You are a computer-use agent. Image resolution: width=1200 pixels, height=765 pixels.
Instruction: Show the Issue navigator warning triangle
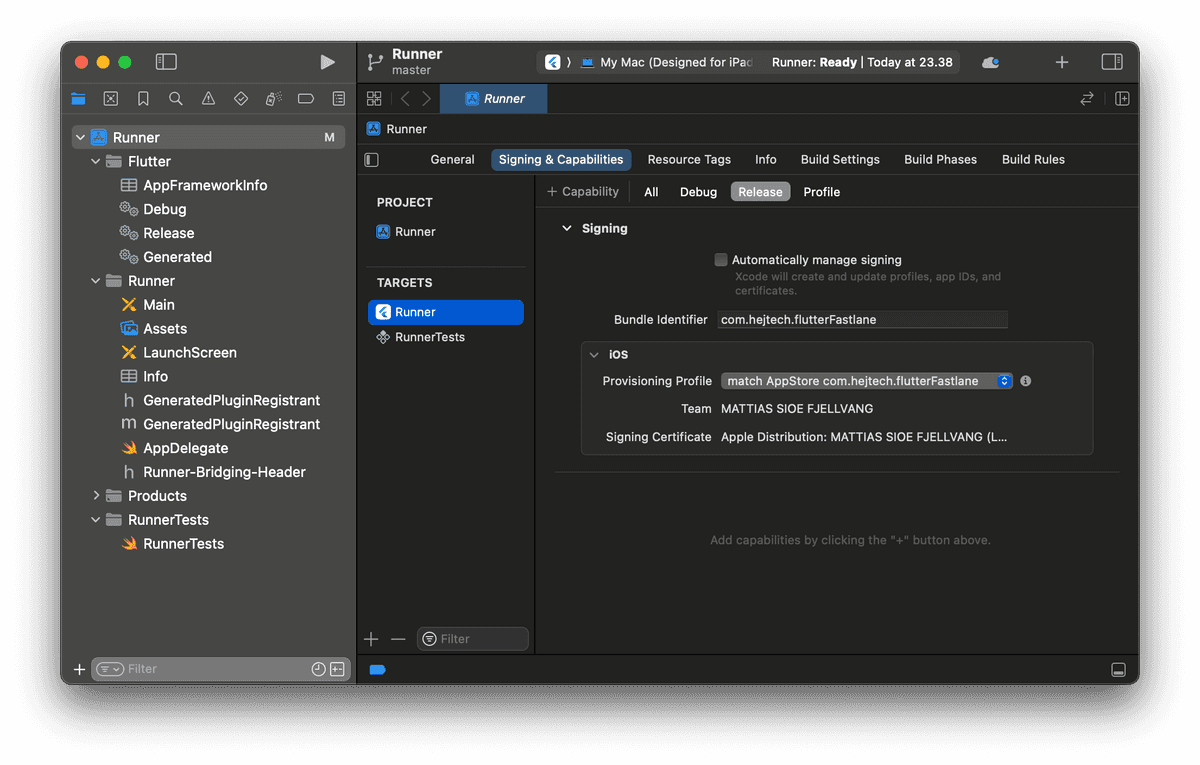point(207,98)
